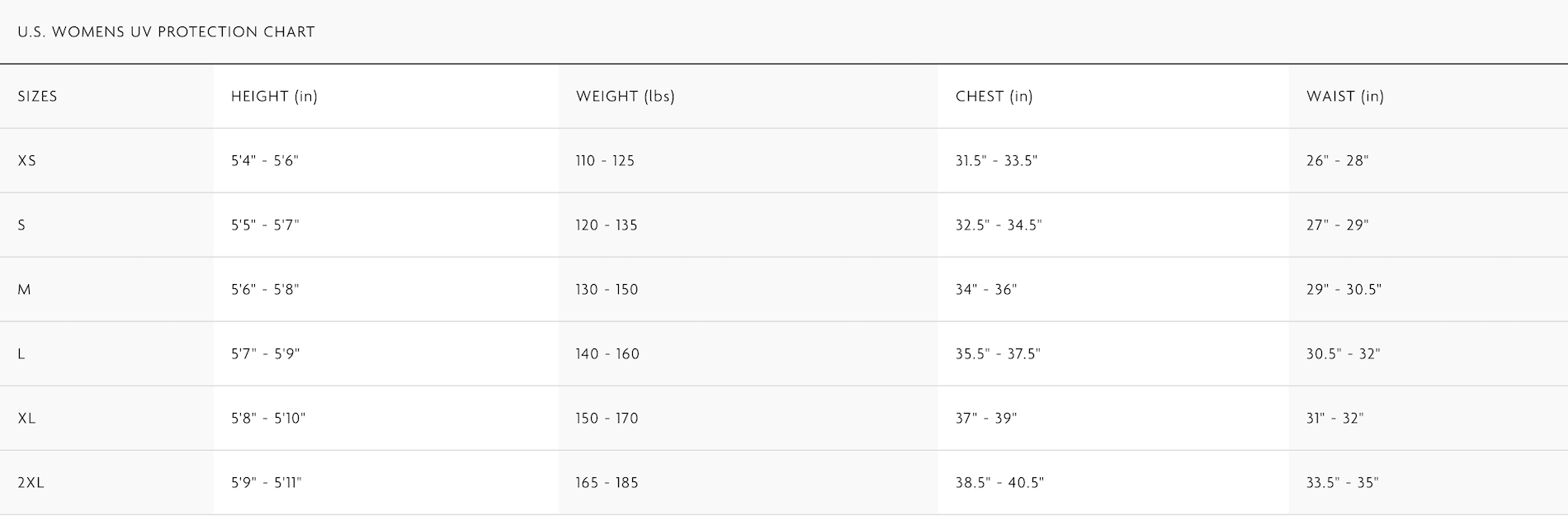Click the S size row label

tap(21, 225)
